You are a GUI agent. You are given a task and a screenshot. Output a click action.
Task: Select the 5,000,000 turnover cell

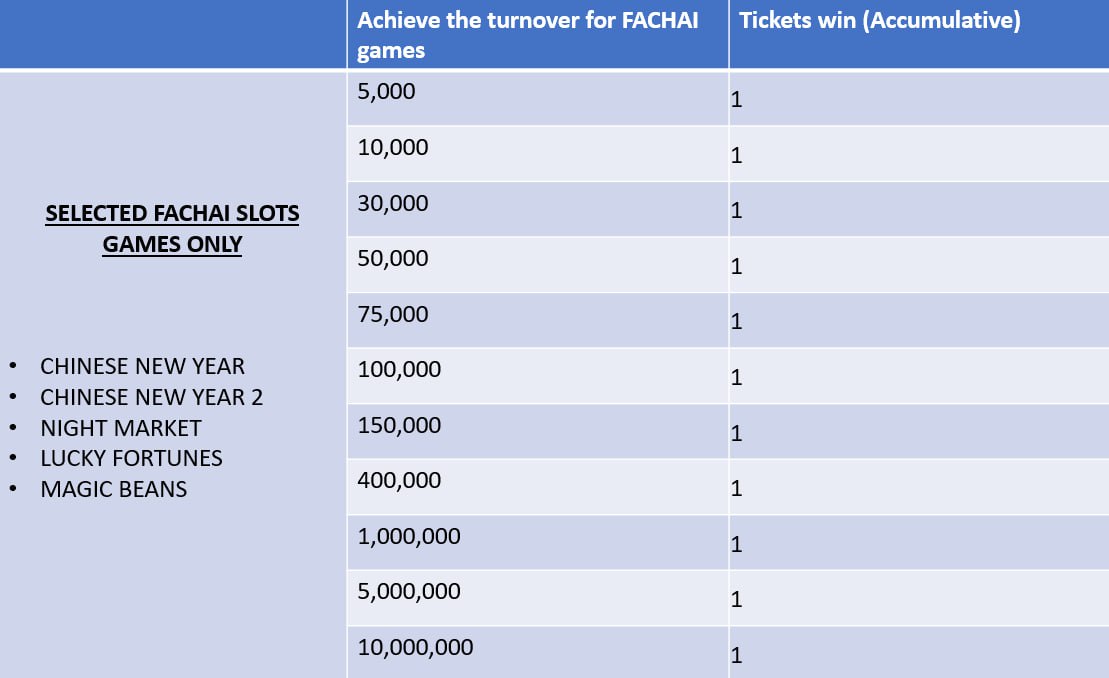coord(538,598)
